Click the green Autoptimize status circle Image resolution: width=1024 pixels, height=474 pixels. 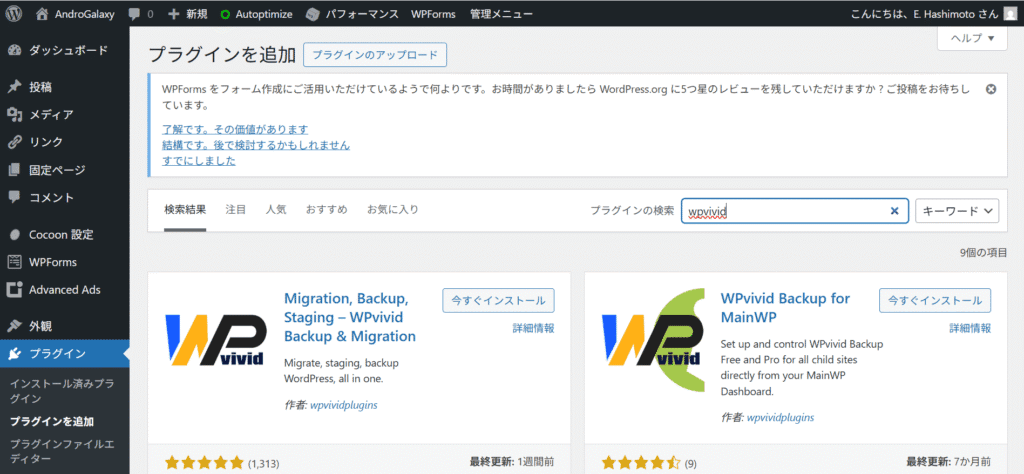click(x=225, y=14)
